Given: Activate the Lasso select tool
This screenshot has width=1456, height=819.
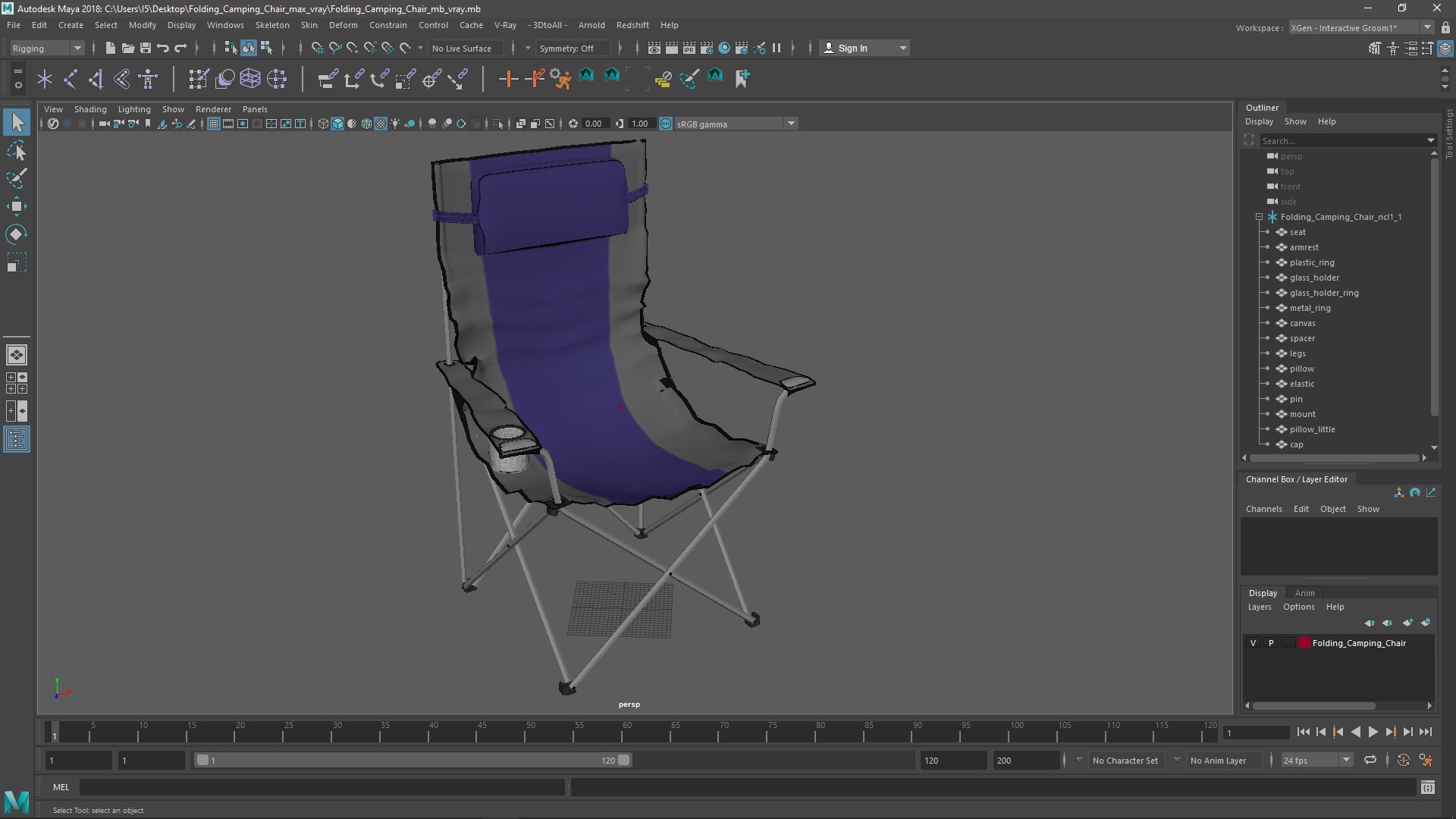Looking at the screenshot, I should (17, 151).
